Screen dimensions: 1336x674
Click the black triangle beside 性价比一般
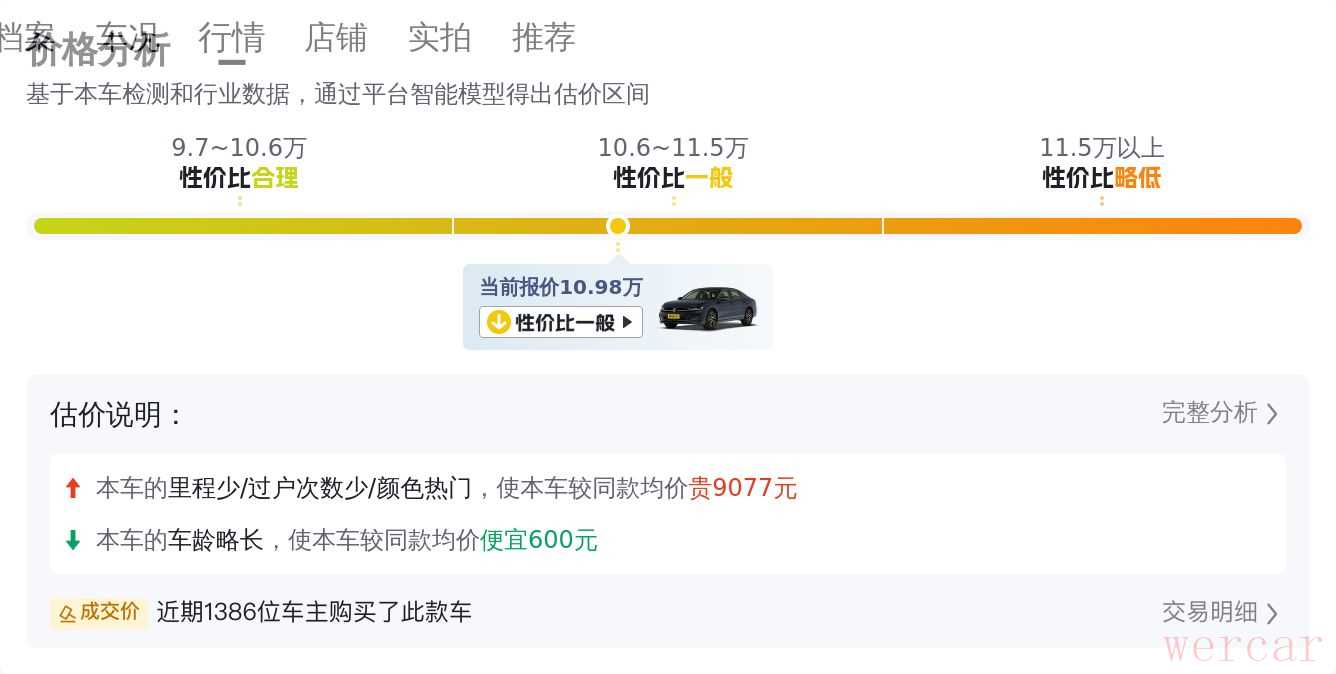627,322
